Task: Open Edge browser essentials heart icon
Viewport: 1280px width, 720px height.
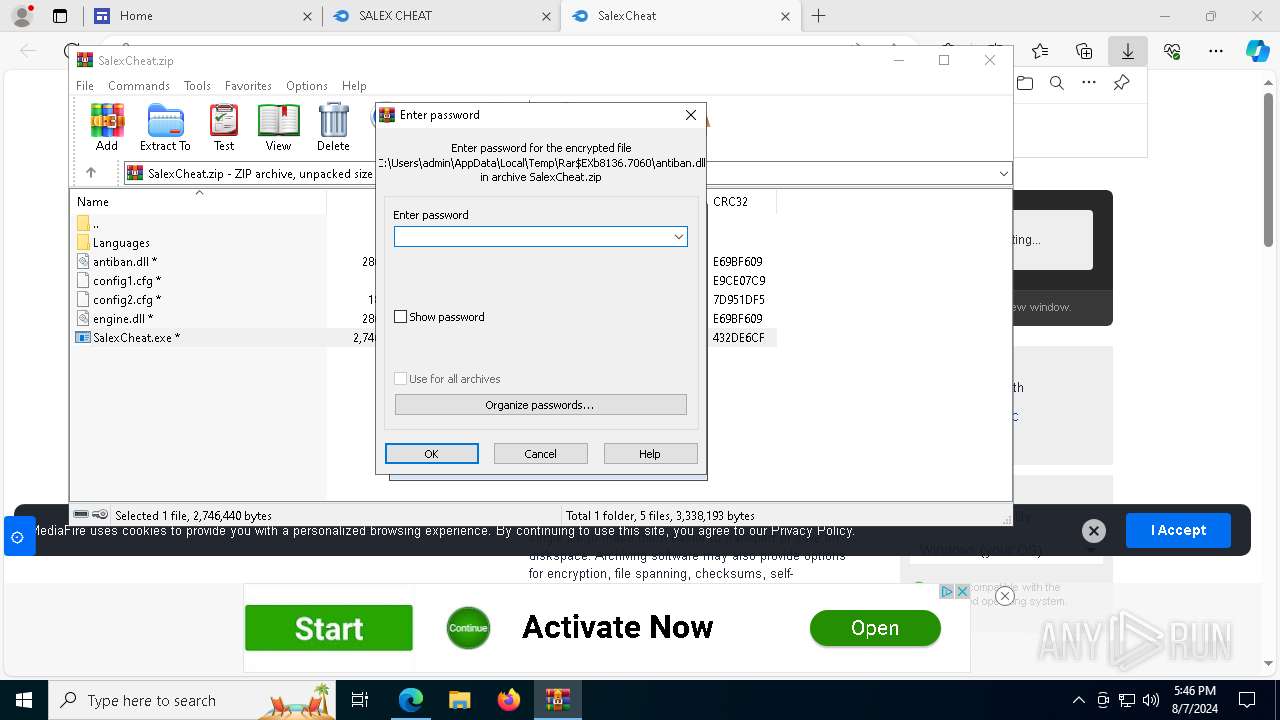Action: pyautogui.click(x=1172, y=51)
